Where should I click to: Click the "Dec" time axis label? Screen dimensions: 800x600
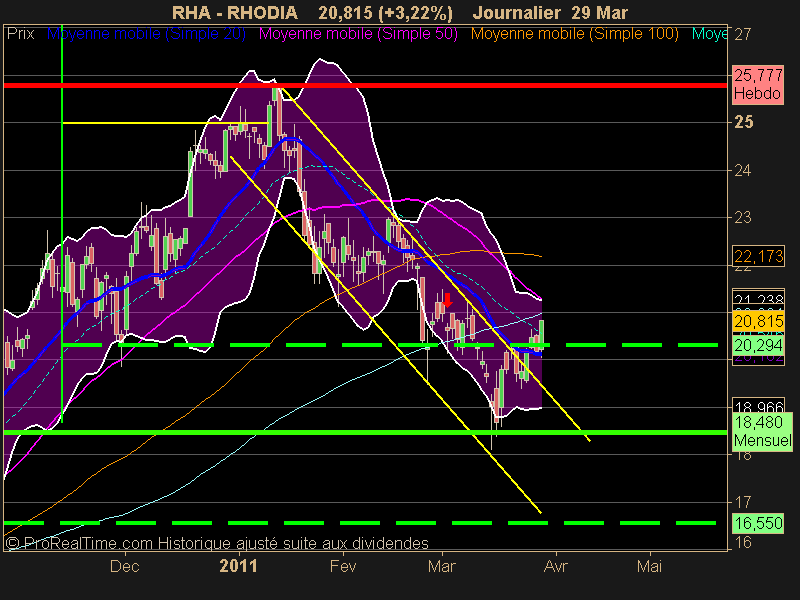(124, 566)
